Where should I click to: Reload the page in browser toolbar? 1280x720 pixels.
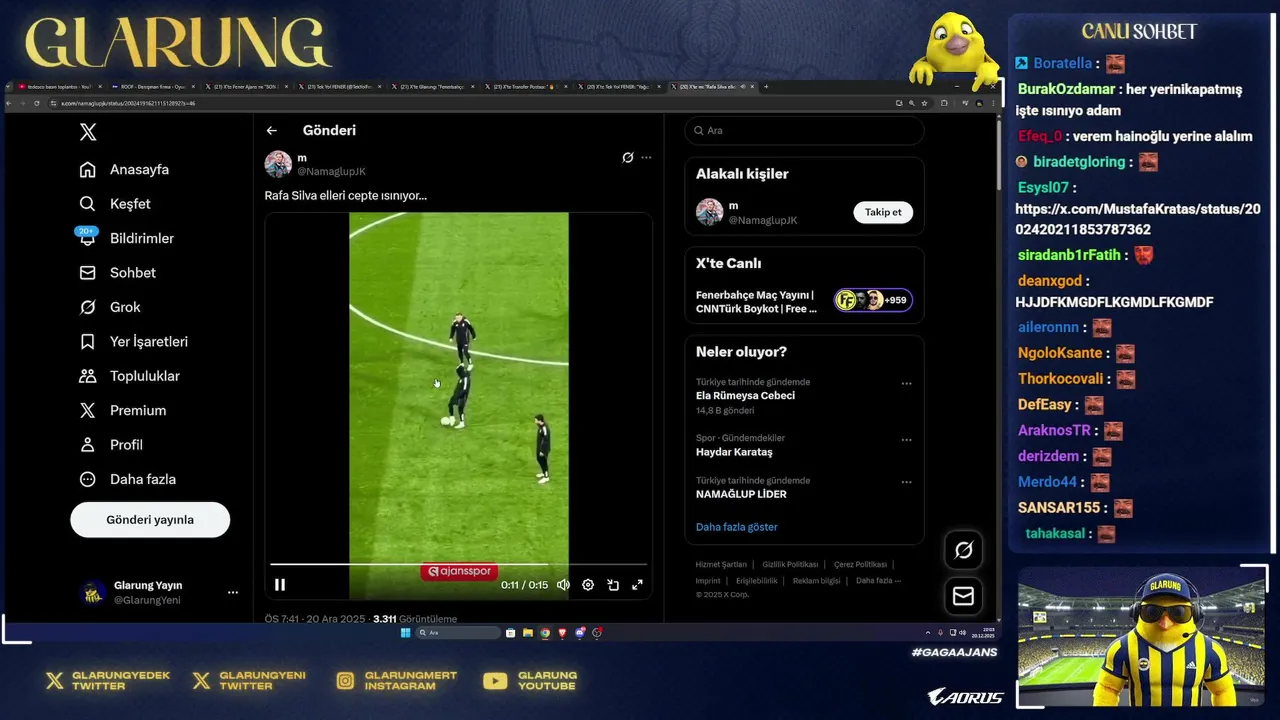pos(37,103)
